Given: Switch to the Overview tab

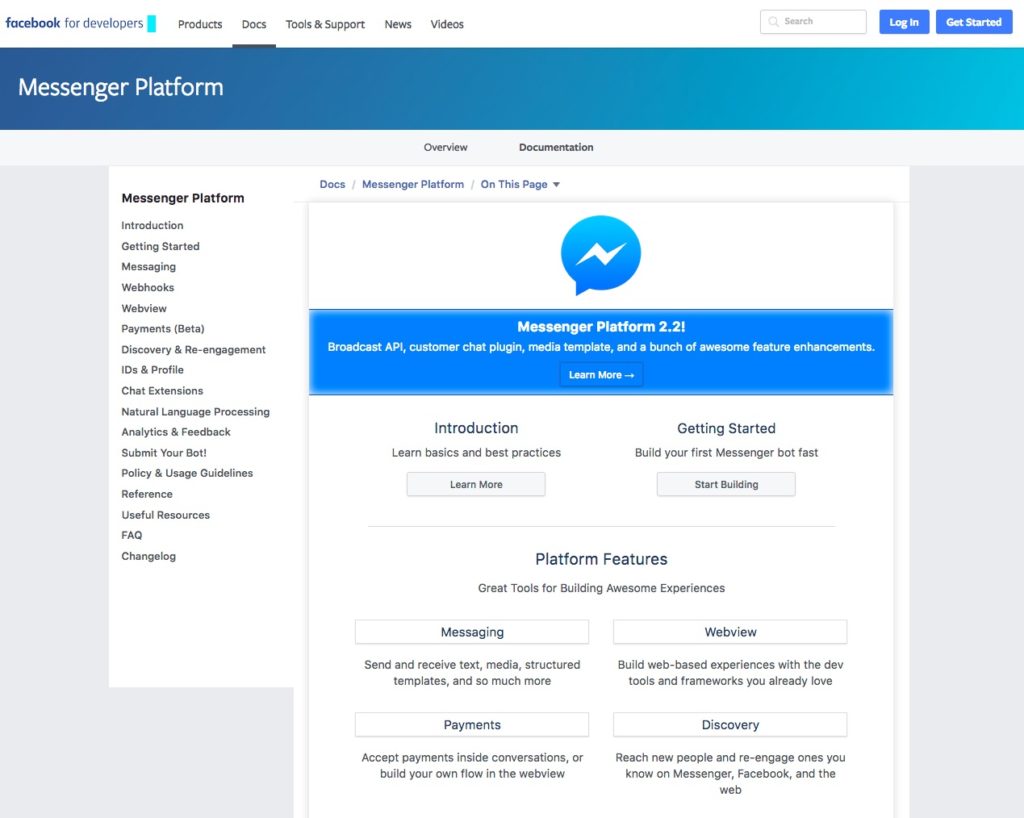Looking at the screenshot, I should (x=445, y=147).
